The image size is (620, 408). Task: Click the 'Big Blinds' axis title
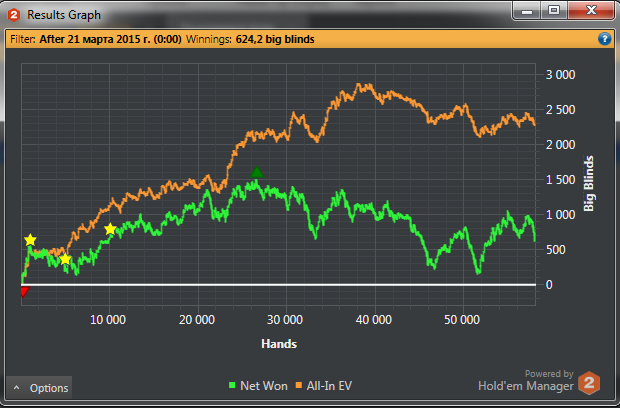click(589, 183)
